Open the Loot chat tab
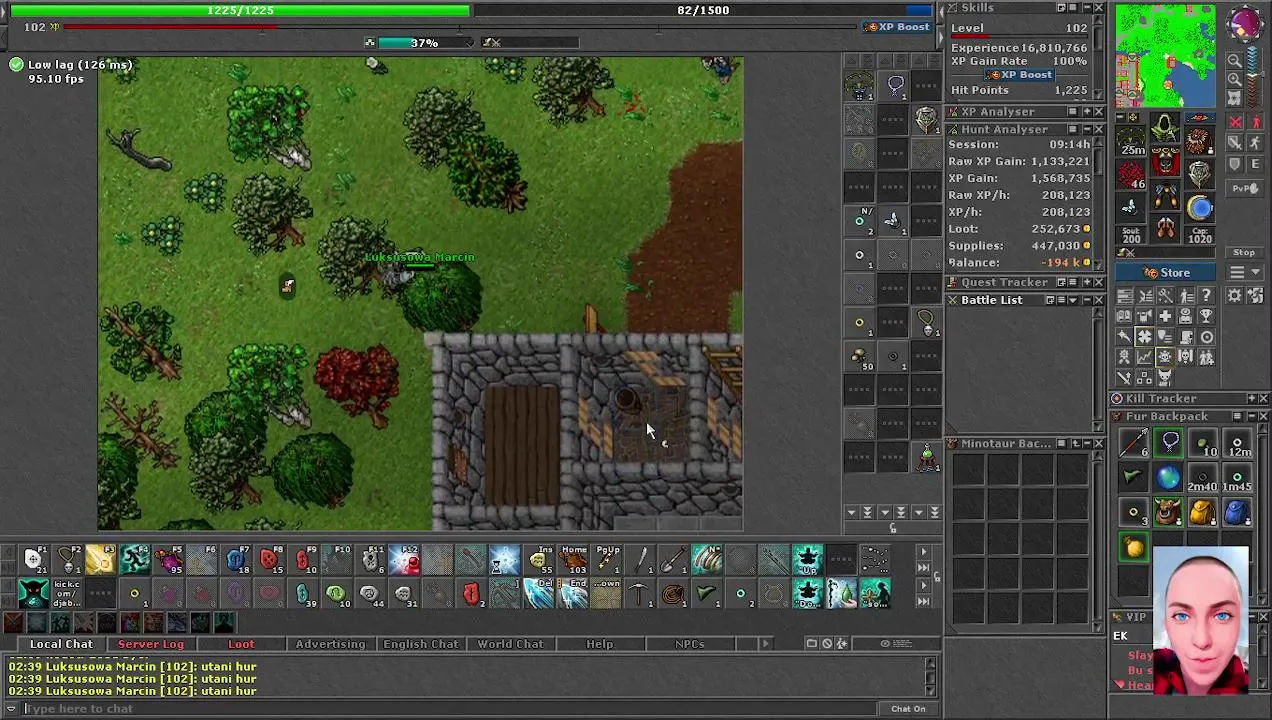Screen dimensions: 1272x720 (241, 644)
